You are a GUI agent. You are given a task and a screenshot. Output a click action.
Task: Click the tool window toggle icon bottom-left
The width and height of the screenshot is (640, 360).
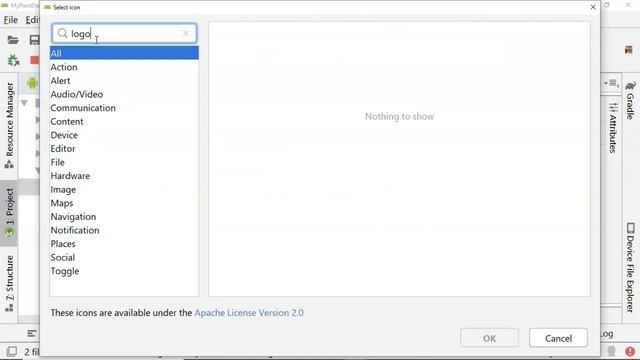(x=12, y=351)
